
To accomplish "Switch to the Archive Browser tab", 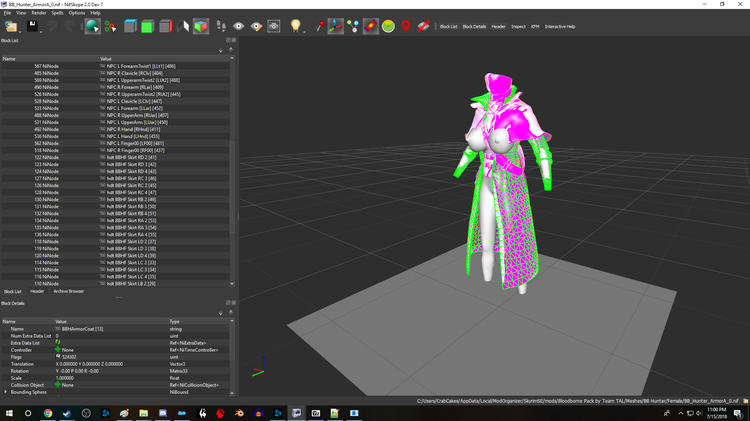I will coord(68,291).
